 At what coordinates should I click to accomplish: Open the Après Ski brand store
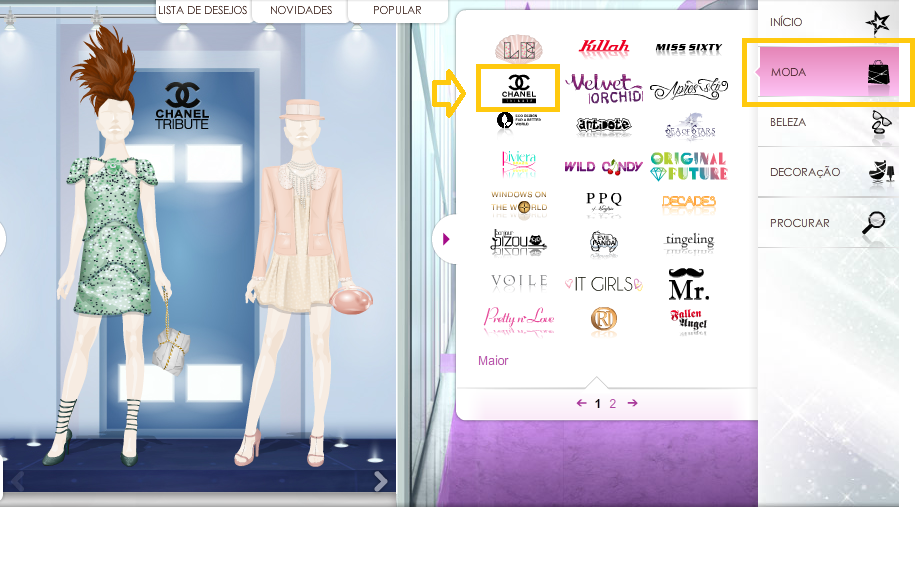coord(689,89)
